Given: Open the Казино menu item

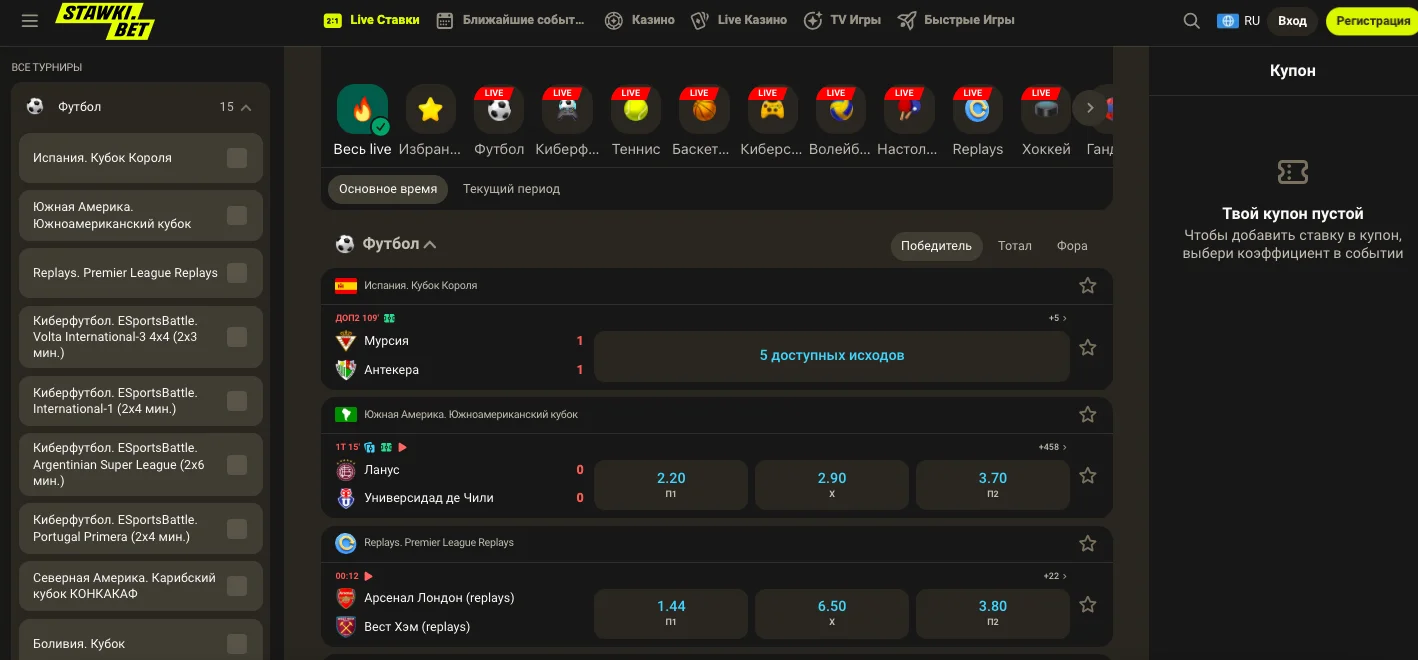Looking at the screenshot, I should 640,20.
